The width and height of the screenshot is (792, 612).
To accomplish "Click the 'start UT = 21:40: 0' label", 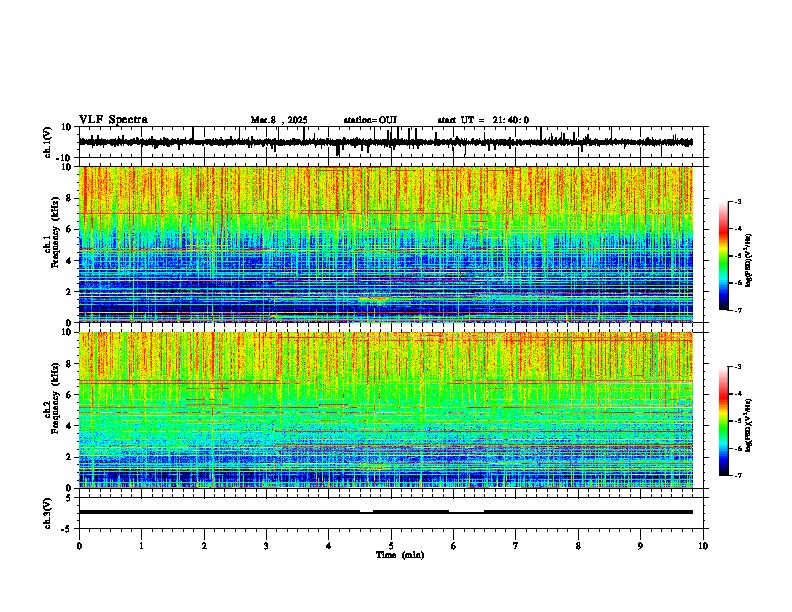I will (483, 120).
